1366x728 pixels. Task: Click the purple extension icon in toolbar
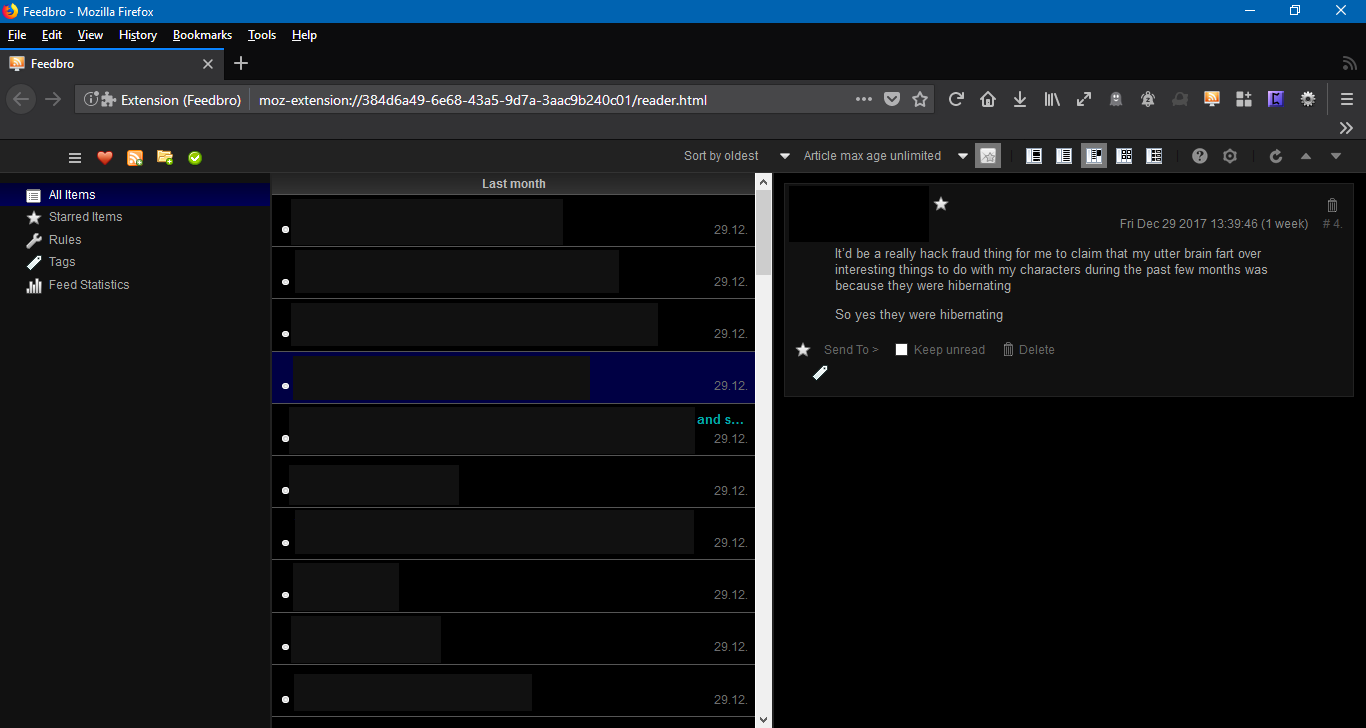tap(1275, 99)
